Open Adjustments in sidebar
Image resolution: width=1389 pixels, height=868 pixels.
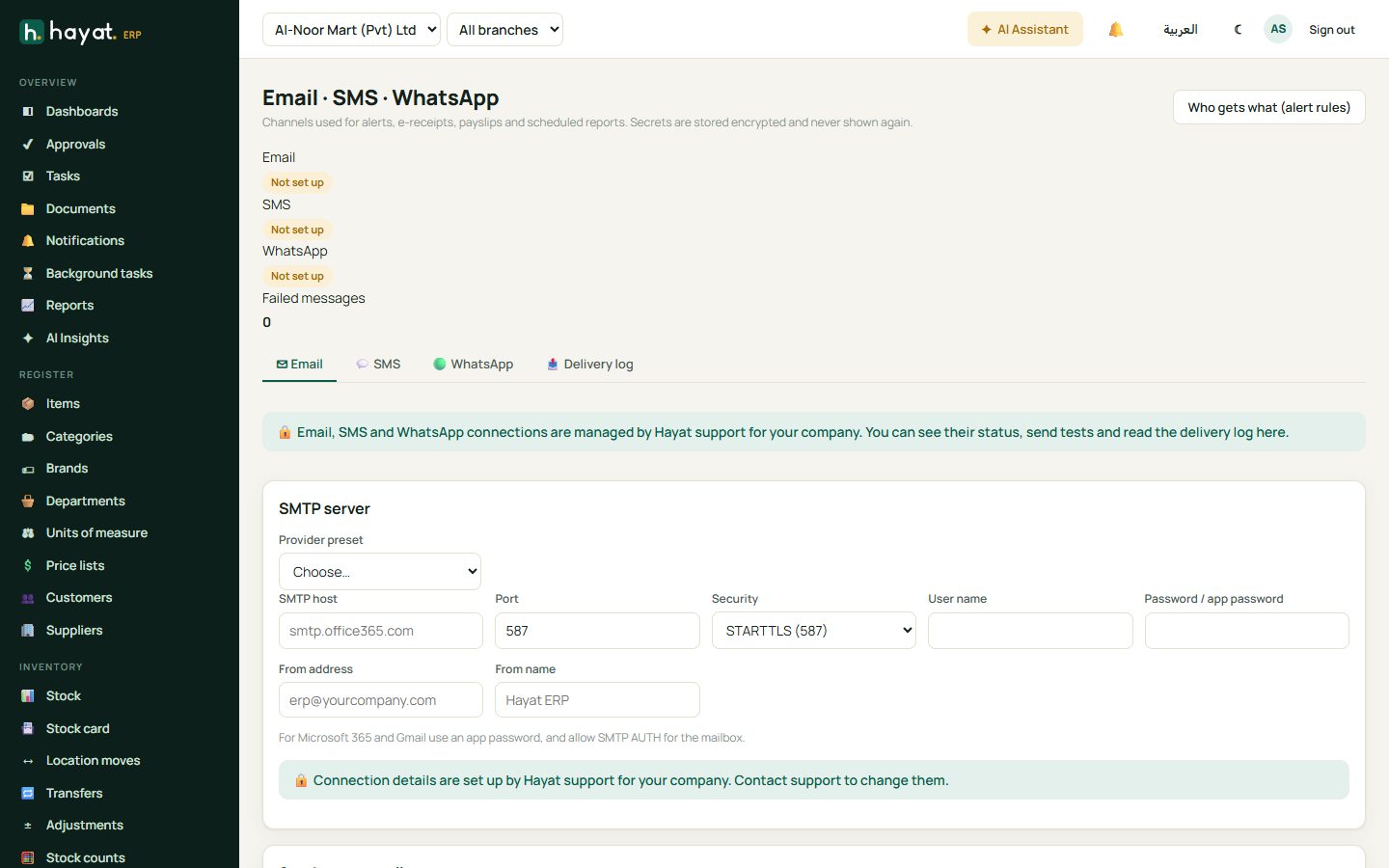[x=120, y=826]
